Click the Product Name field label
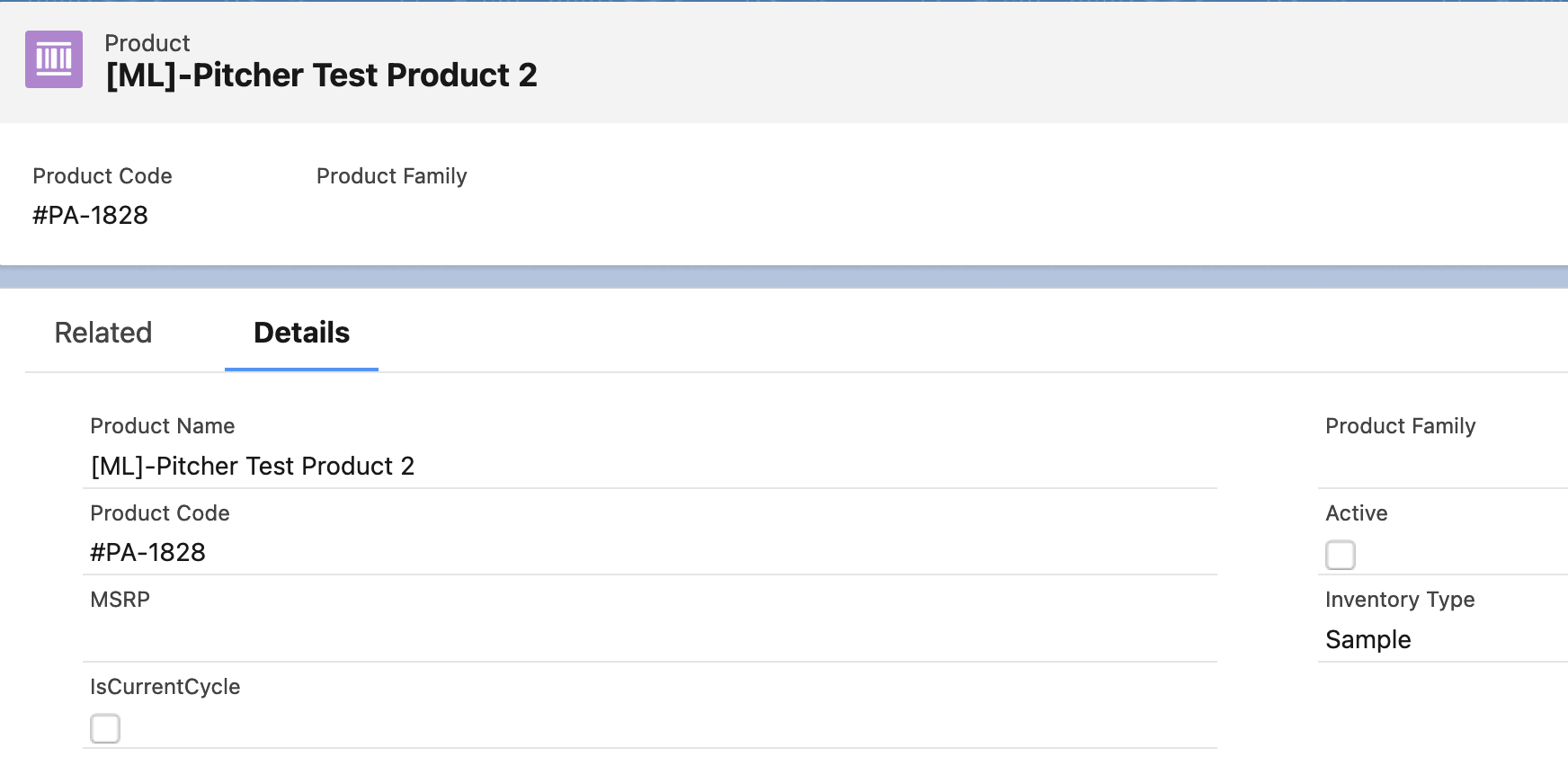 163,426
